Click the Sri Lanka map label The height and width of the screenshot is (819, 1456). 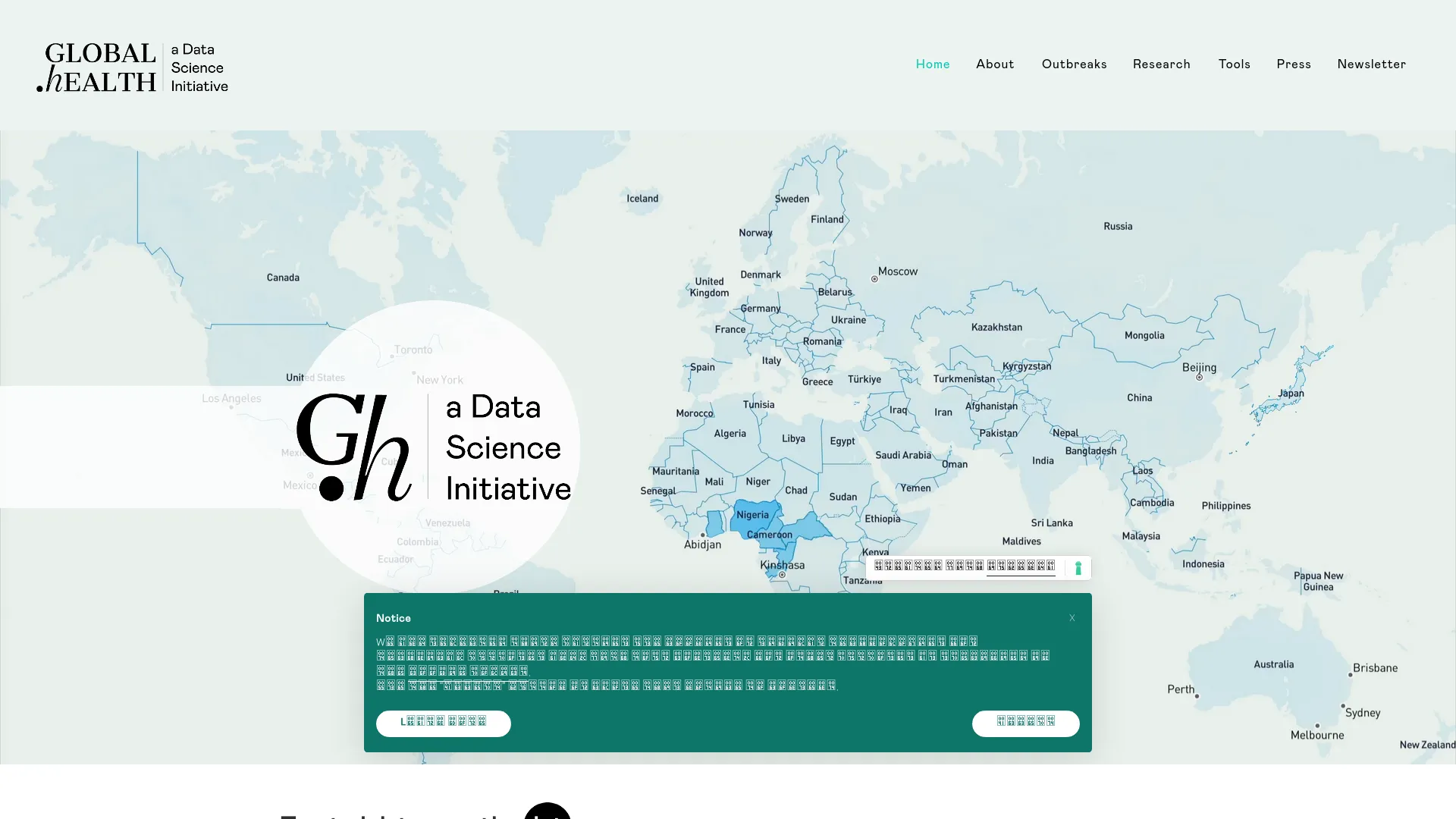tap(1052, 522)
